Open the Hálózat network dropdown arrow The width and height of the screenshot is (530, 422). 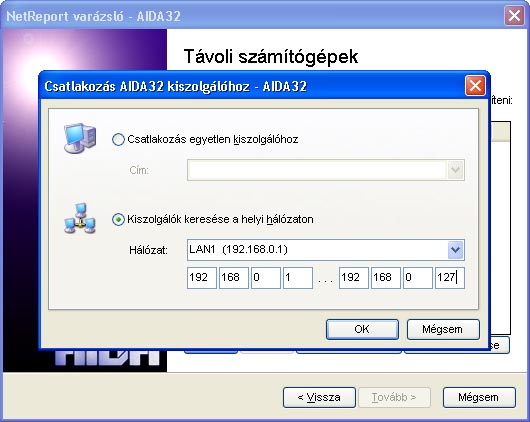(x=455, y=250)
